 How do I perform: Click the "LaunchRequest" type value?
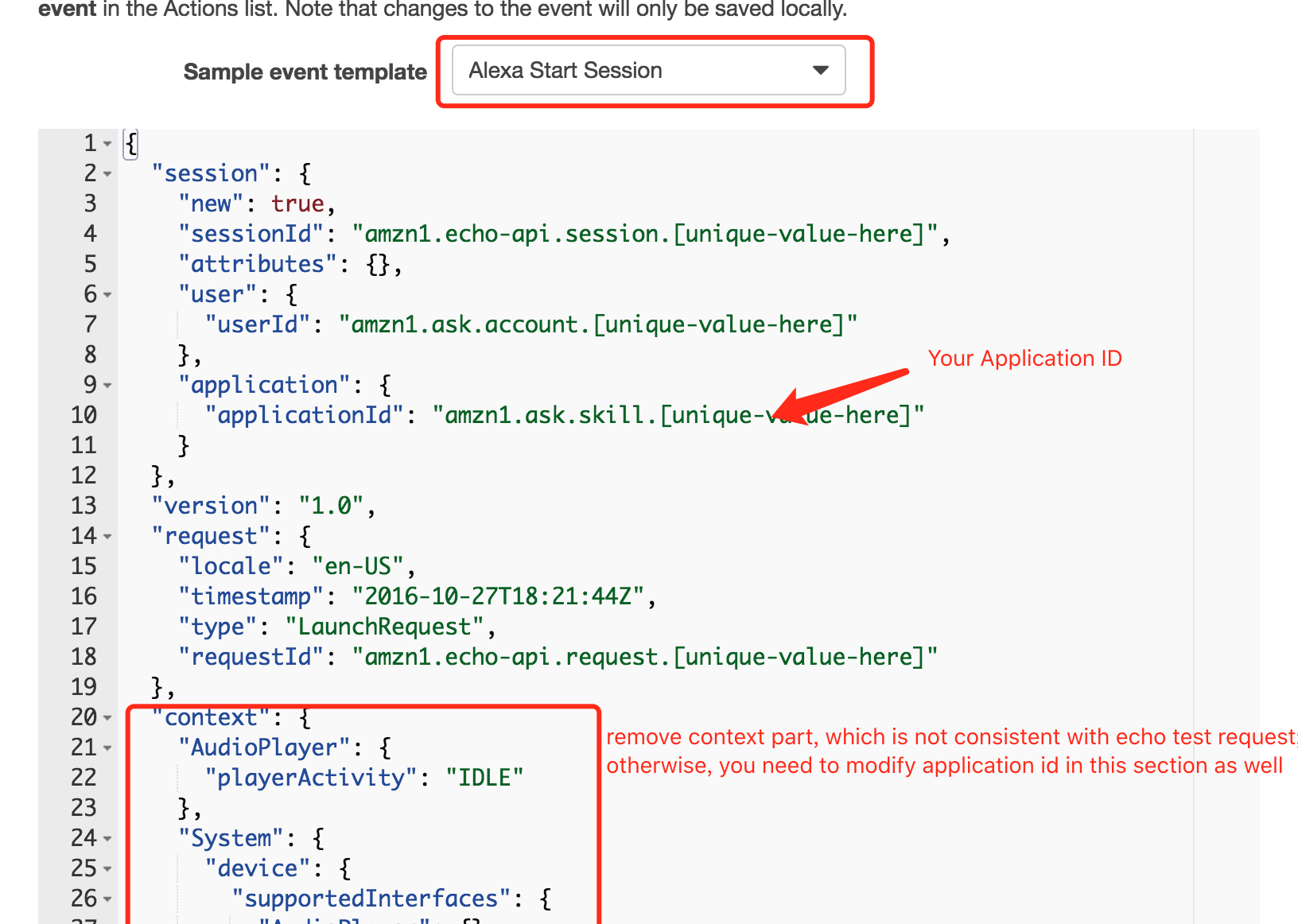384,627
